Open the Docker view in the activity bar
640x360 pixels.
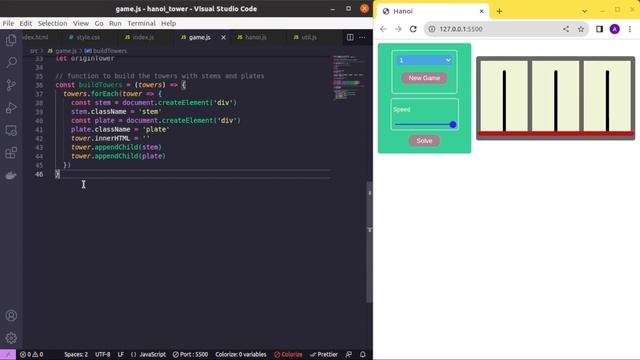[x=11, y=176]
